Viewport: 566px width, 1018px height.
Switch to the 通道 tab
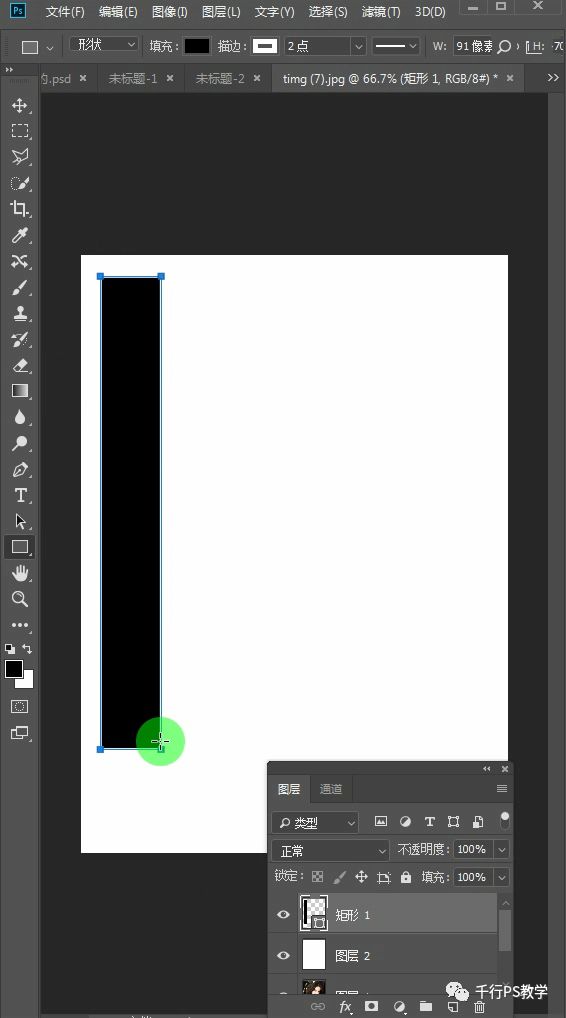point(330,789)
